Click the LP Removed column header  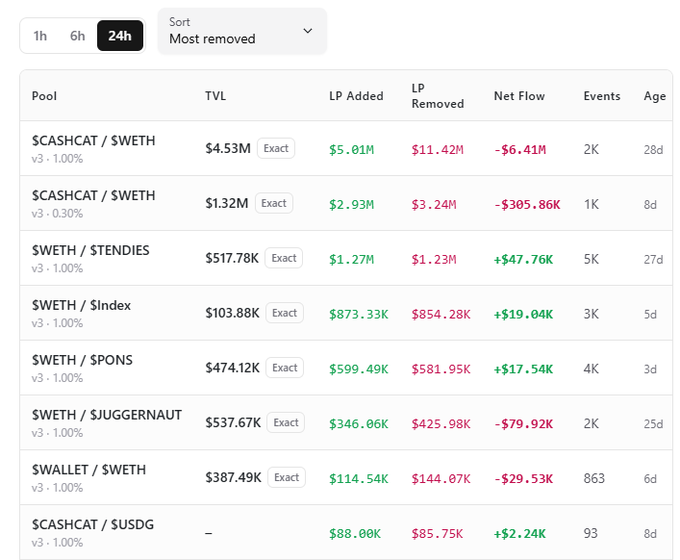(x=438, y=96)
